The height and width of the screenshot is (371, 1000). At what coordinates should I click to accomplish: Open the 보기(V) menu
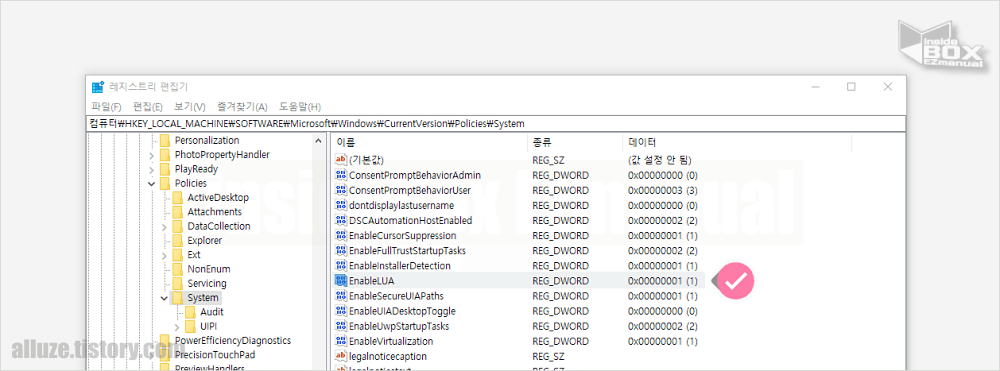190,106
